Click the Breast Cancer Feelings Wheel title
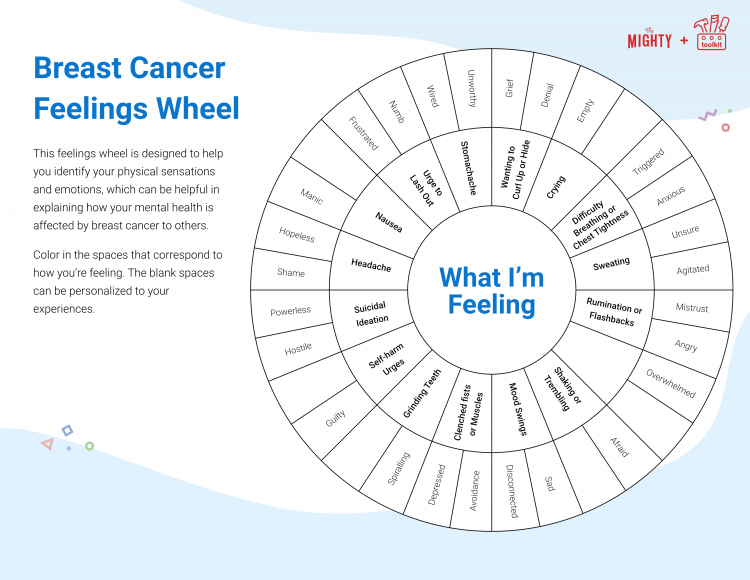This screenshot has width=750, height=580. (x=136, y=88)
